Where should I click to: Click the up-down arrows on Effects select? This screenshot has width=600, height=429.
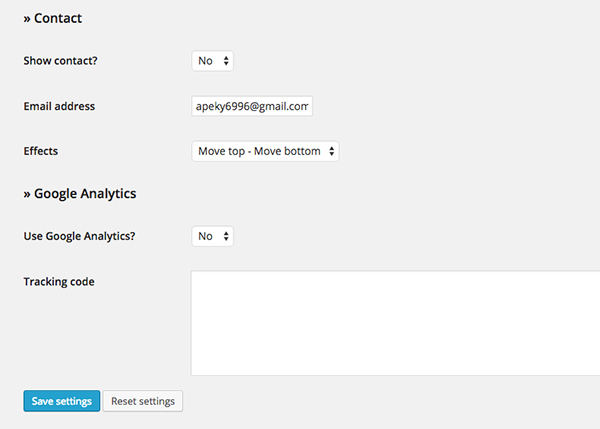[x=332, y=151]
